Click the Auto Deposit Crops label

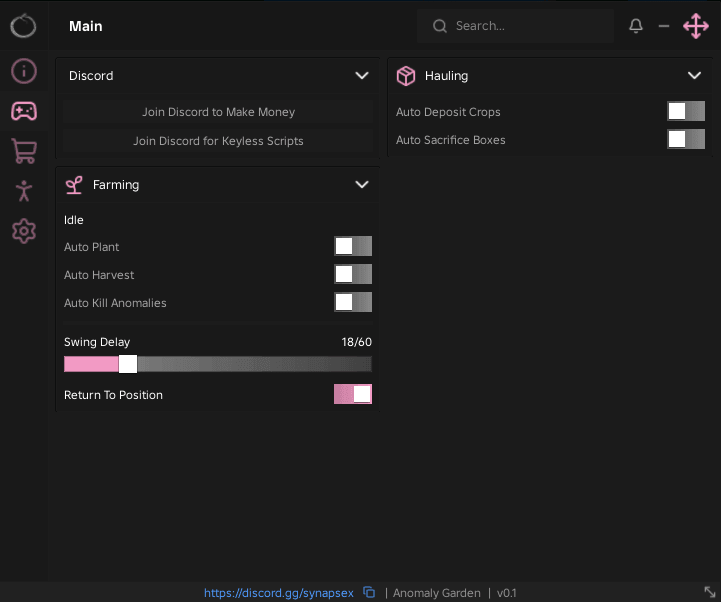click(448, 112)
